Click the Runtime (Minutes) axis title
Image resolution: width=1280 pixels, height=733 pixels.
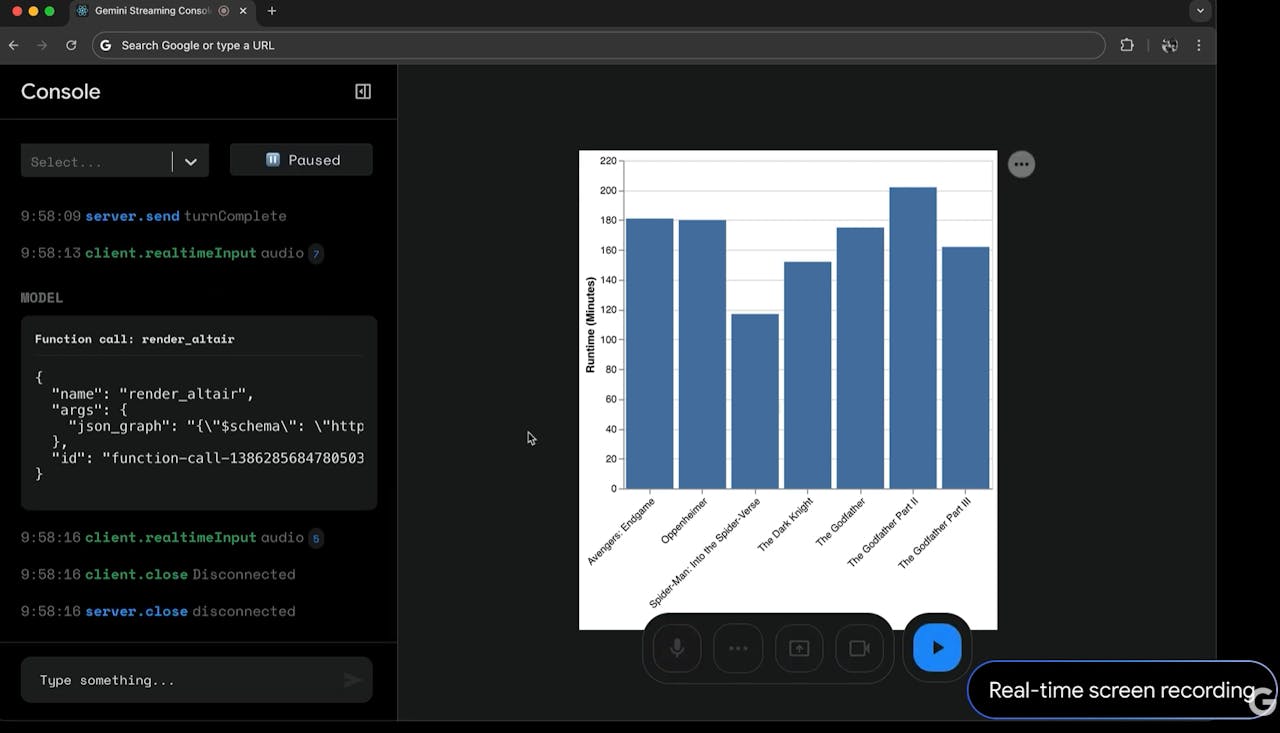pyautogui.click(x=590, y=325)
